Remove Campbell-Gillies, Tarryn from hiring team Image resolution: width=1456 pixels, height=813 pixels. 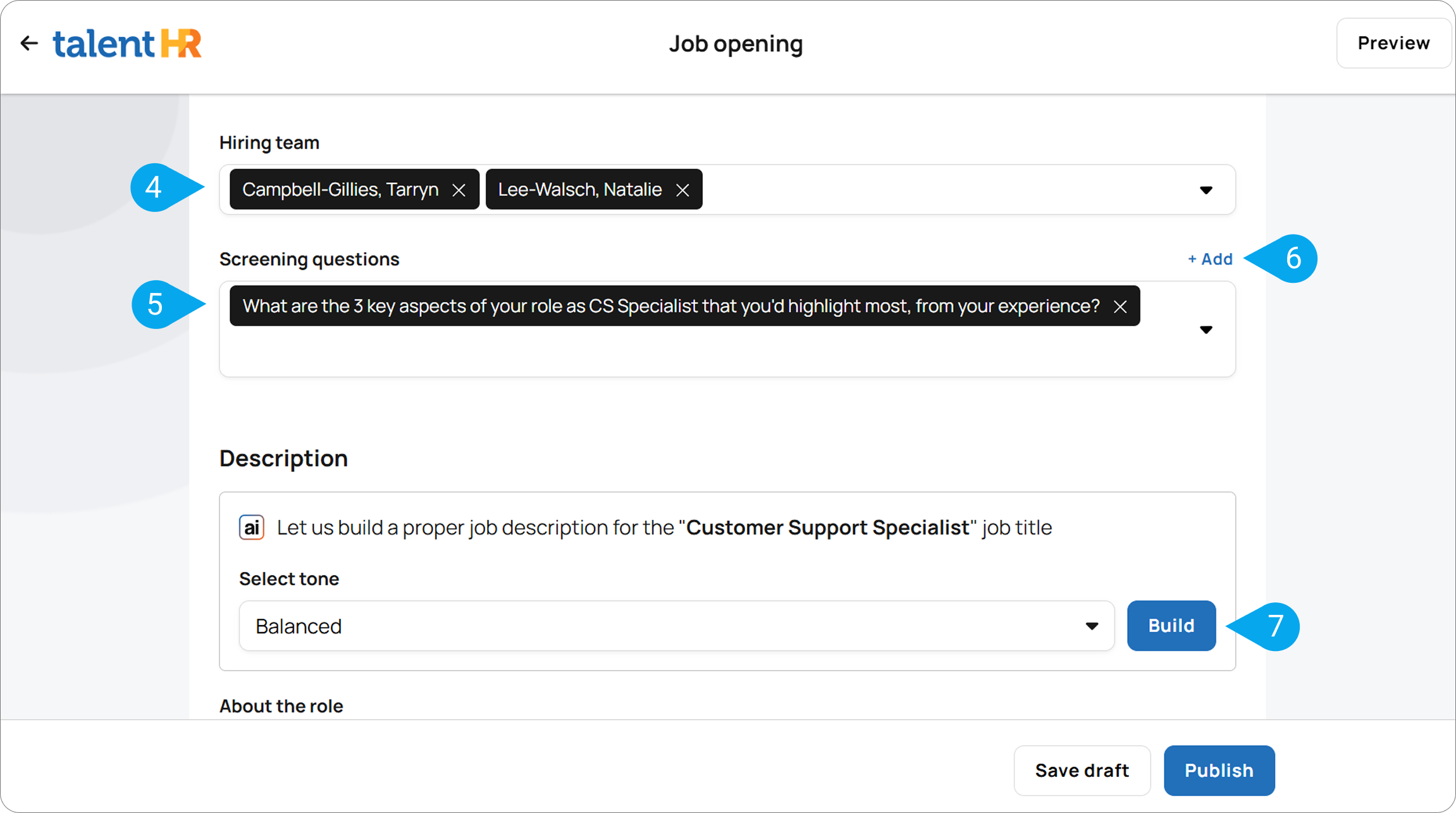point(459,190)
